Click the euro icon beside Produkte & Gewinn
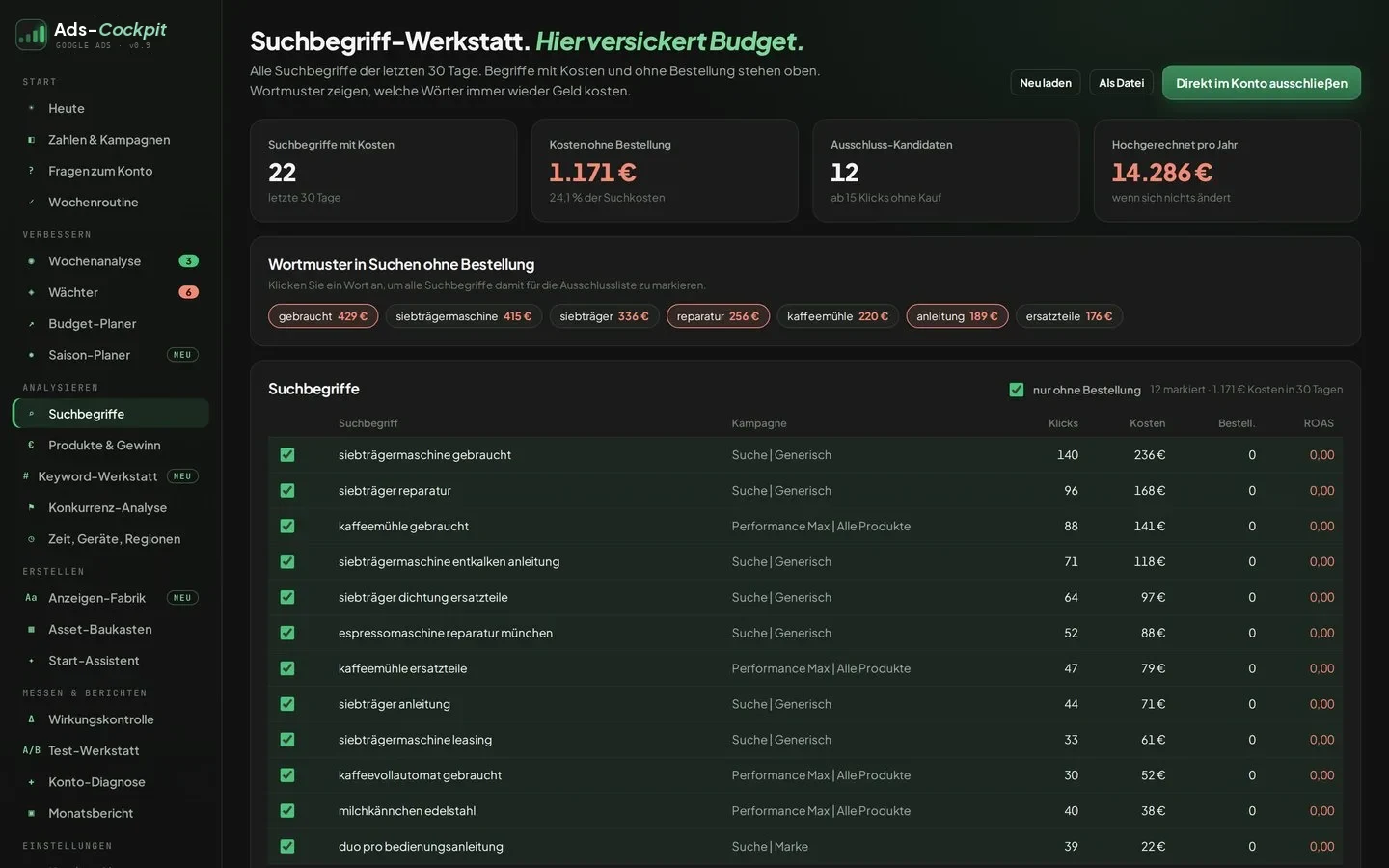The image size is (1389, 868). 31,446
